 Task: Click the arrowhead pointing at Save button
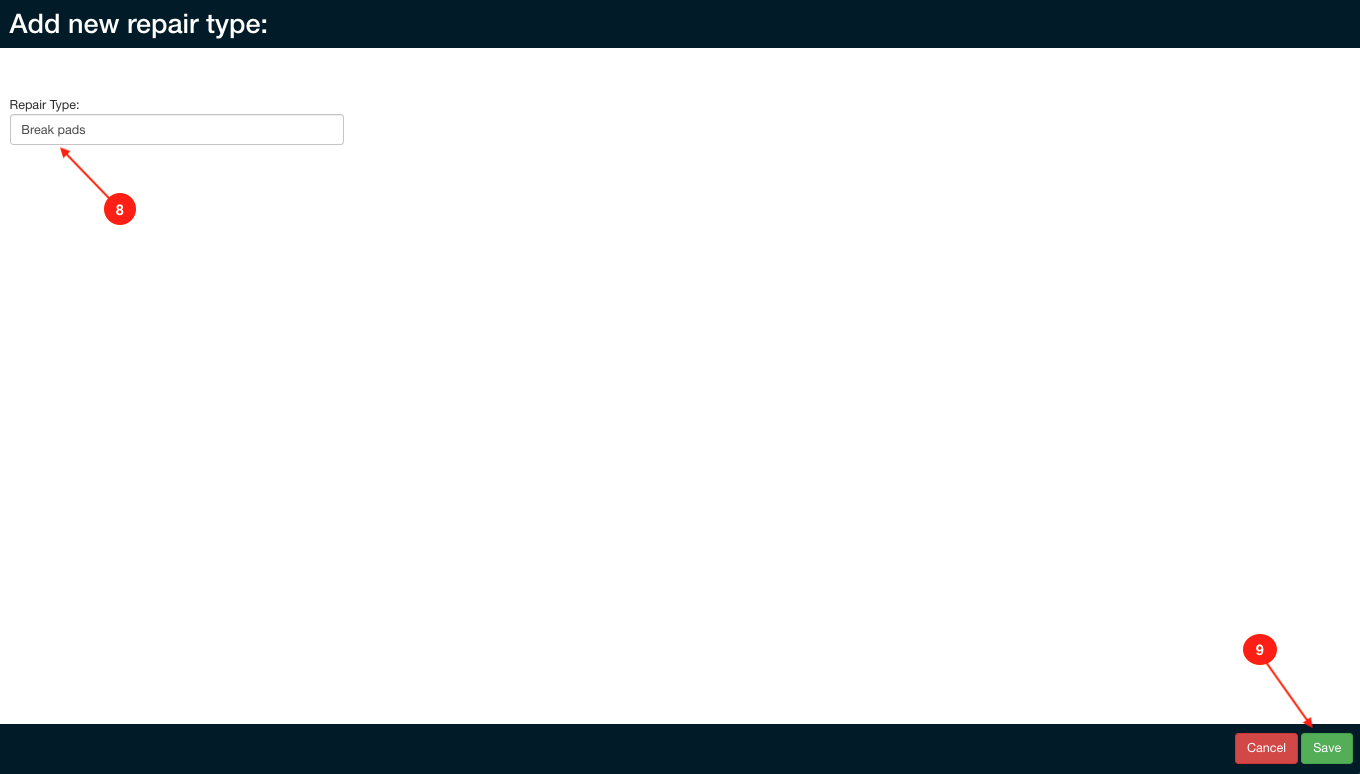(1308, 722)
